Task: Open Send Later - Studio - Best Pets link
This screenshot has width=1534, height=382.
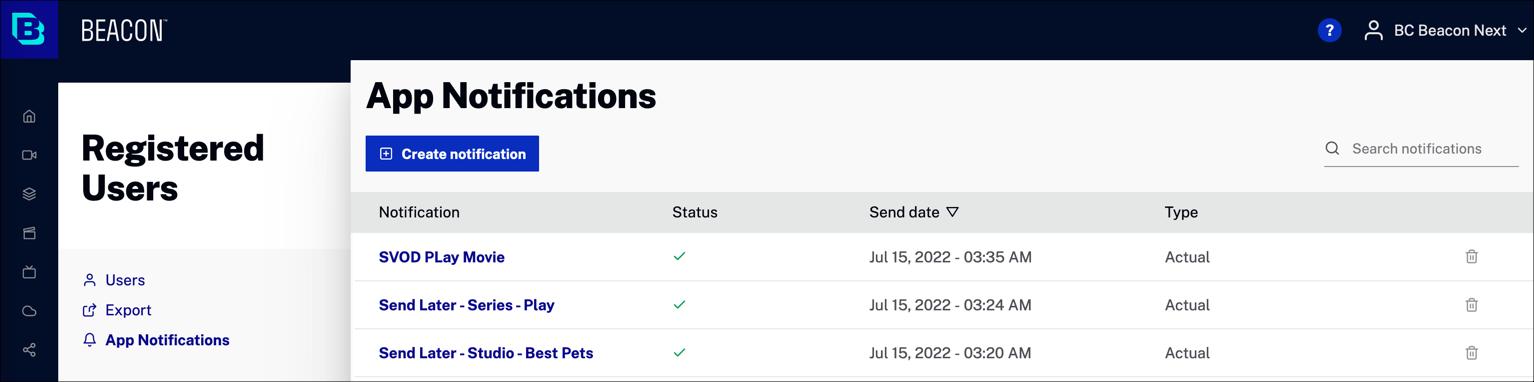Action: coord(486,353)
